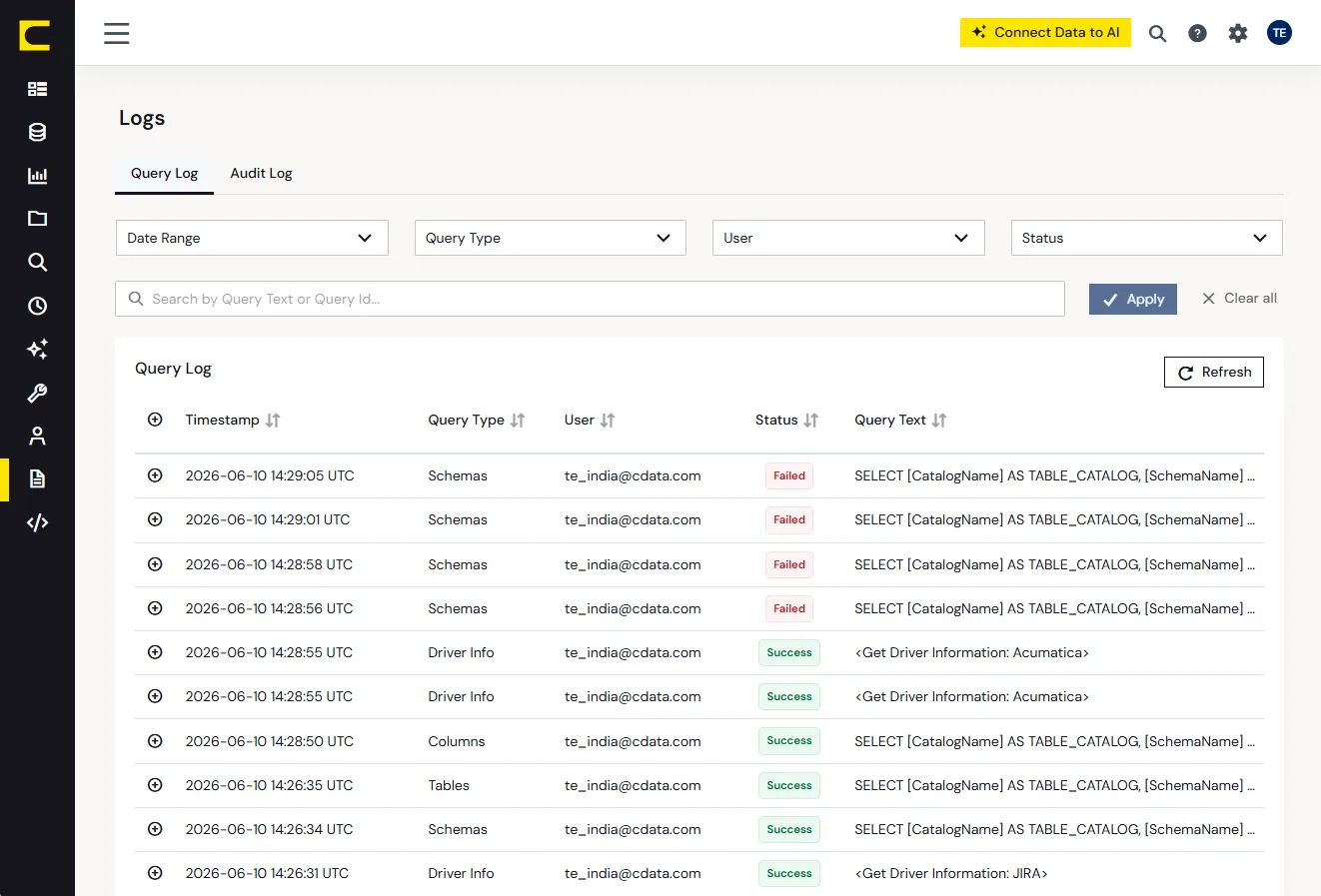
Task: Open the user person sidebar icon
Action: pyautogui.click(x=37, y=436)
